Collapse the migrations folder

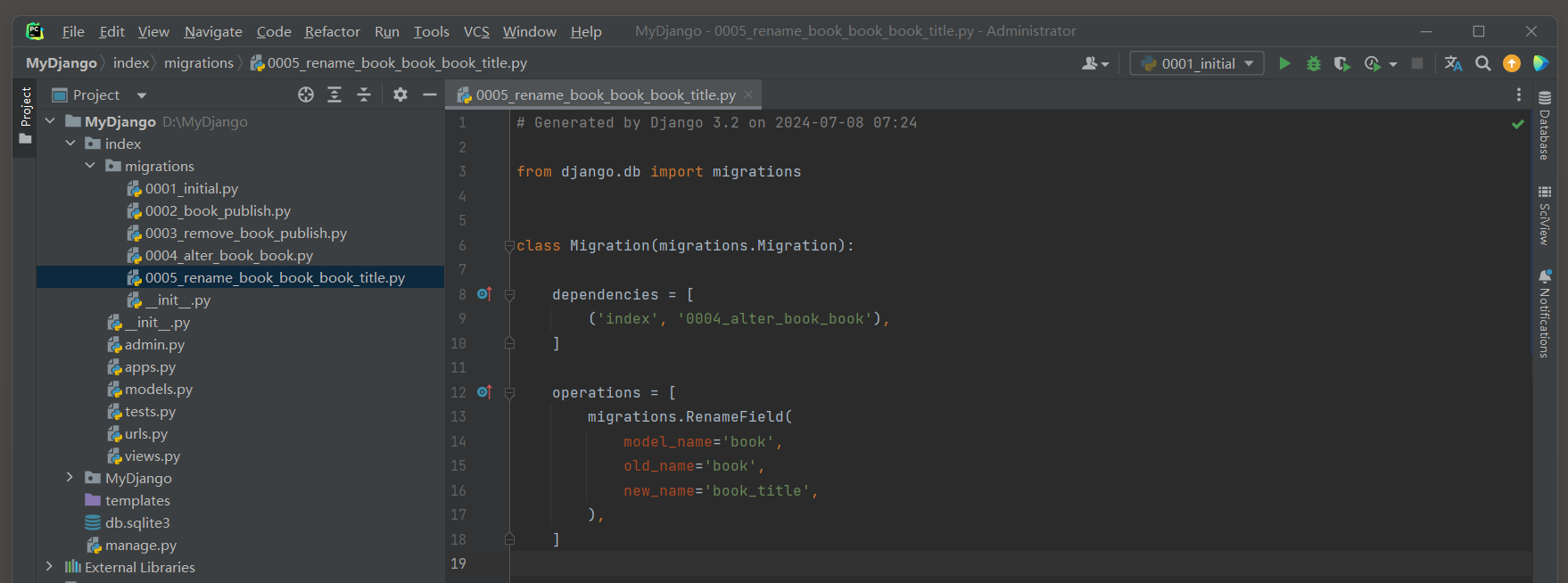[x=90, y=166]
